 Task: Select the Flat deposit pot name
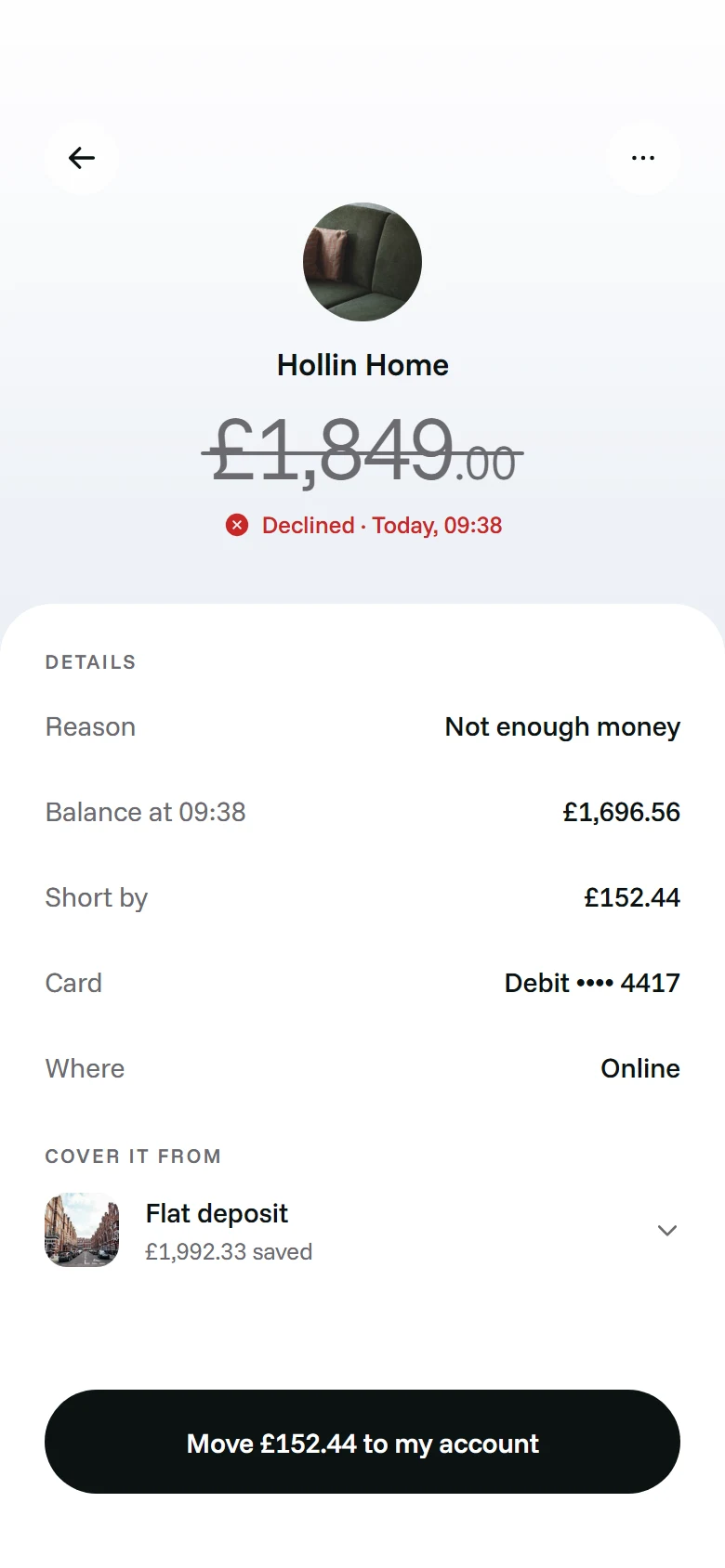[217, 1213]
